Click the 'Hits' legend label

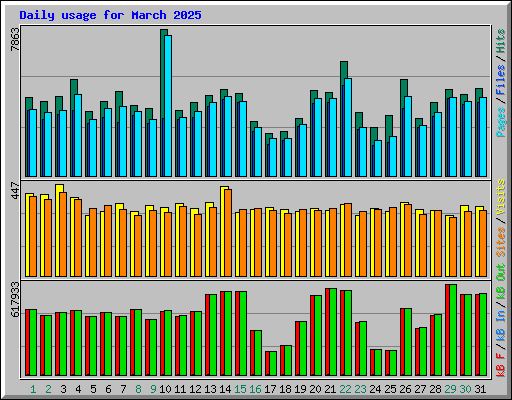(501, 41)
